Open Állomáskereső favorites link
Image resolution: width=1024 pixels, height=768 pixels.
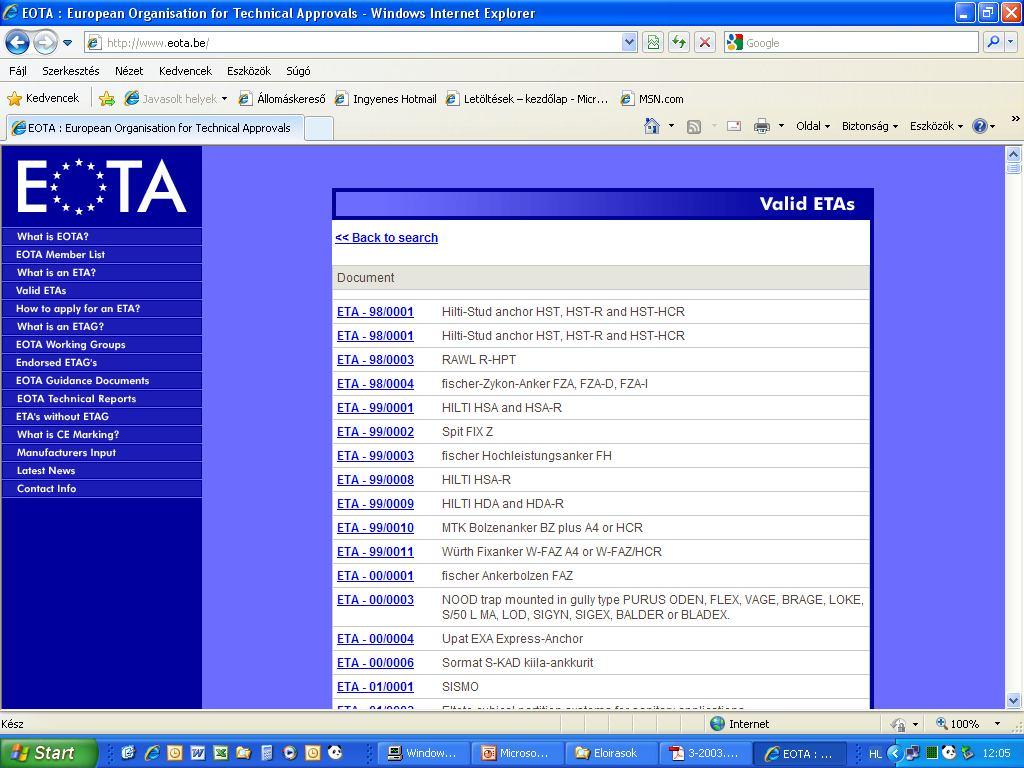tap(282, 99)
